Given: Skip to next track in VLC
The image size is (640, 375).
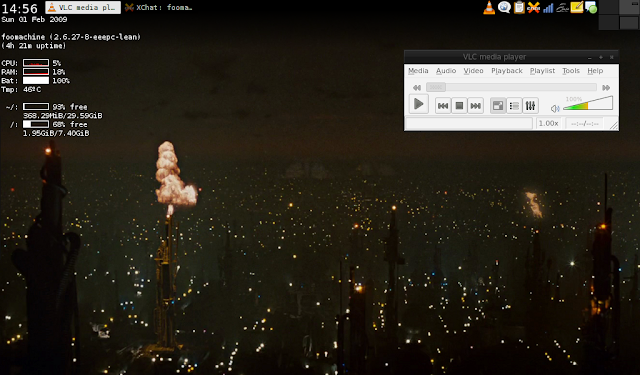Looking at the screenshot, I should [476, 106].
